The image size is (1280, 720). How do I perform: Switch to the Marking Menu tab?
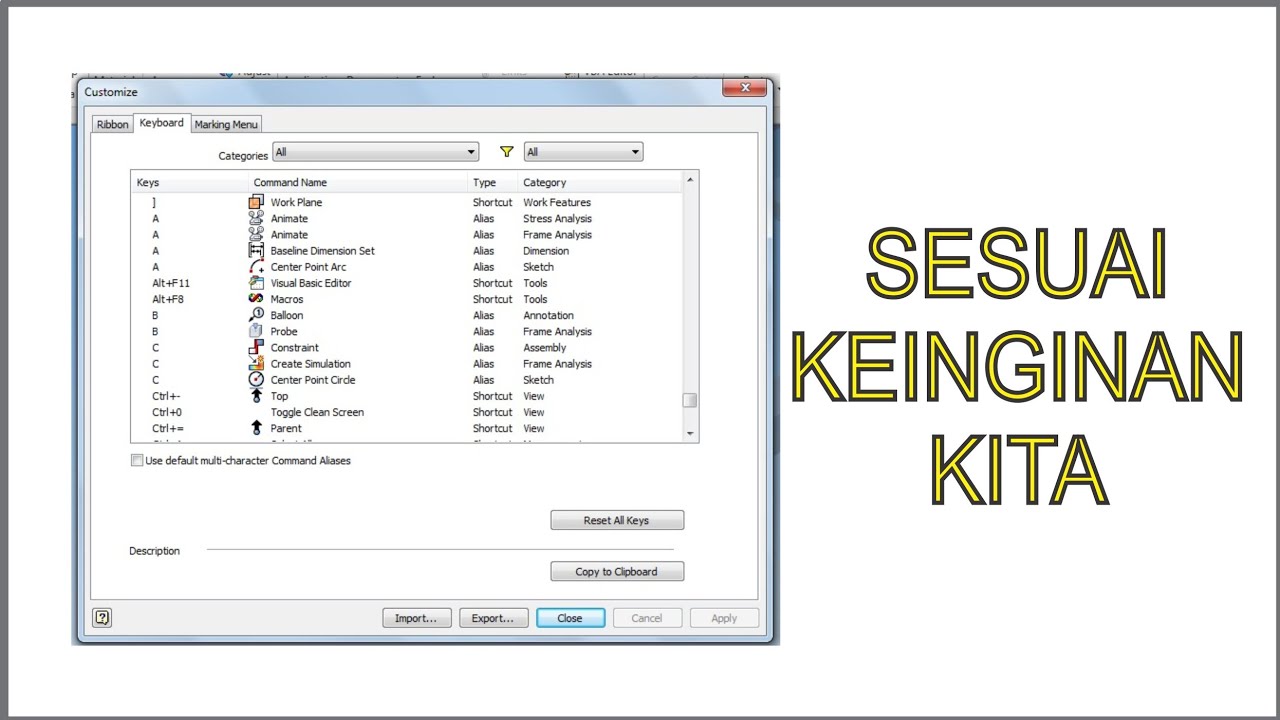(226, 125)
